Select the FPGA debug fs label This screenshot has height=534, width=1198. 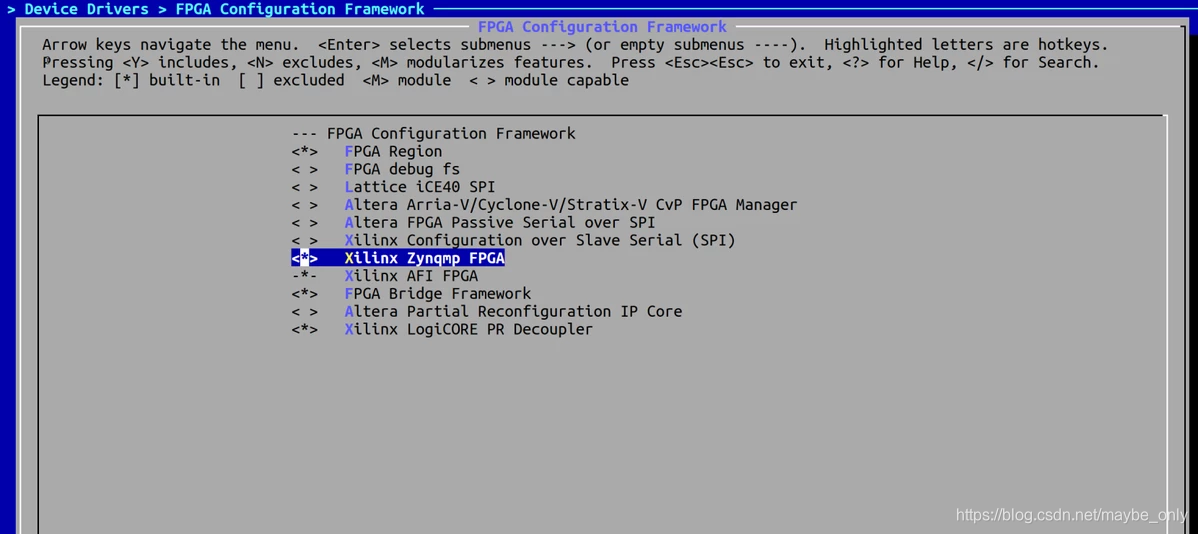(x=402, y=169)
